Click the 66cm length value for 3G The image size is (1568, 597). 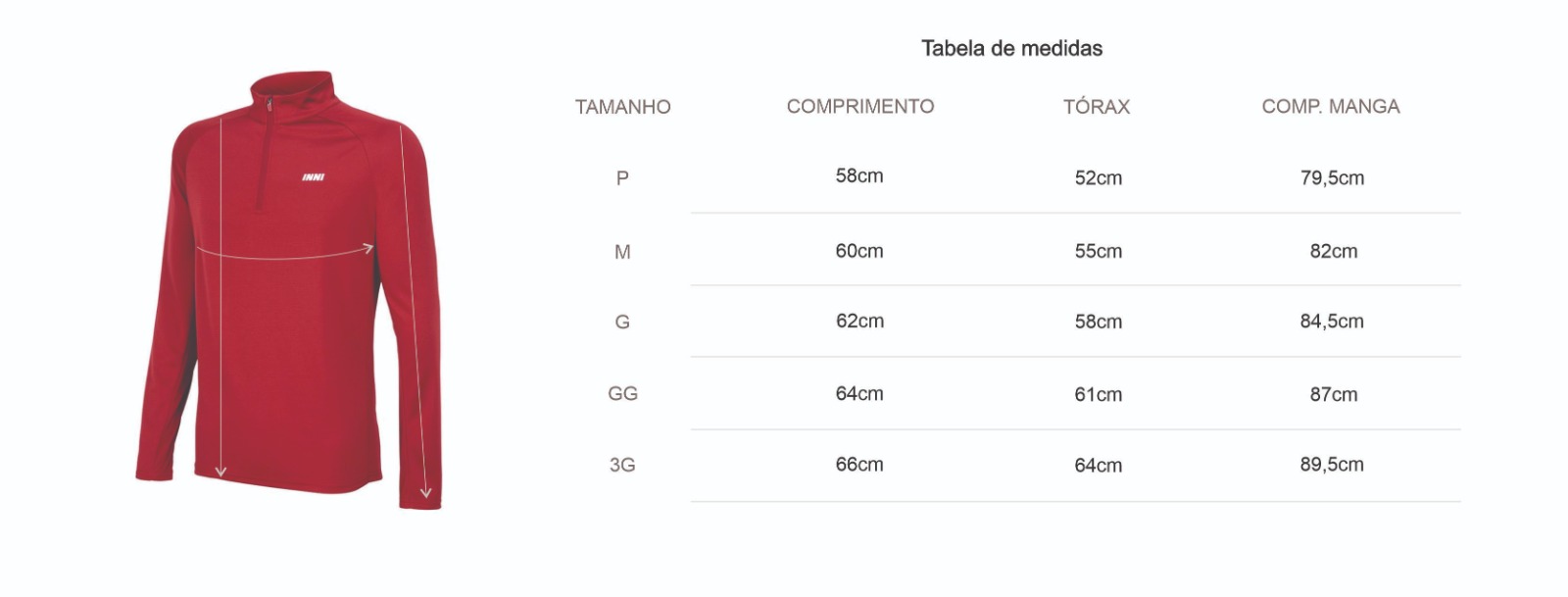click(858, 464)
